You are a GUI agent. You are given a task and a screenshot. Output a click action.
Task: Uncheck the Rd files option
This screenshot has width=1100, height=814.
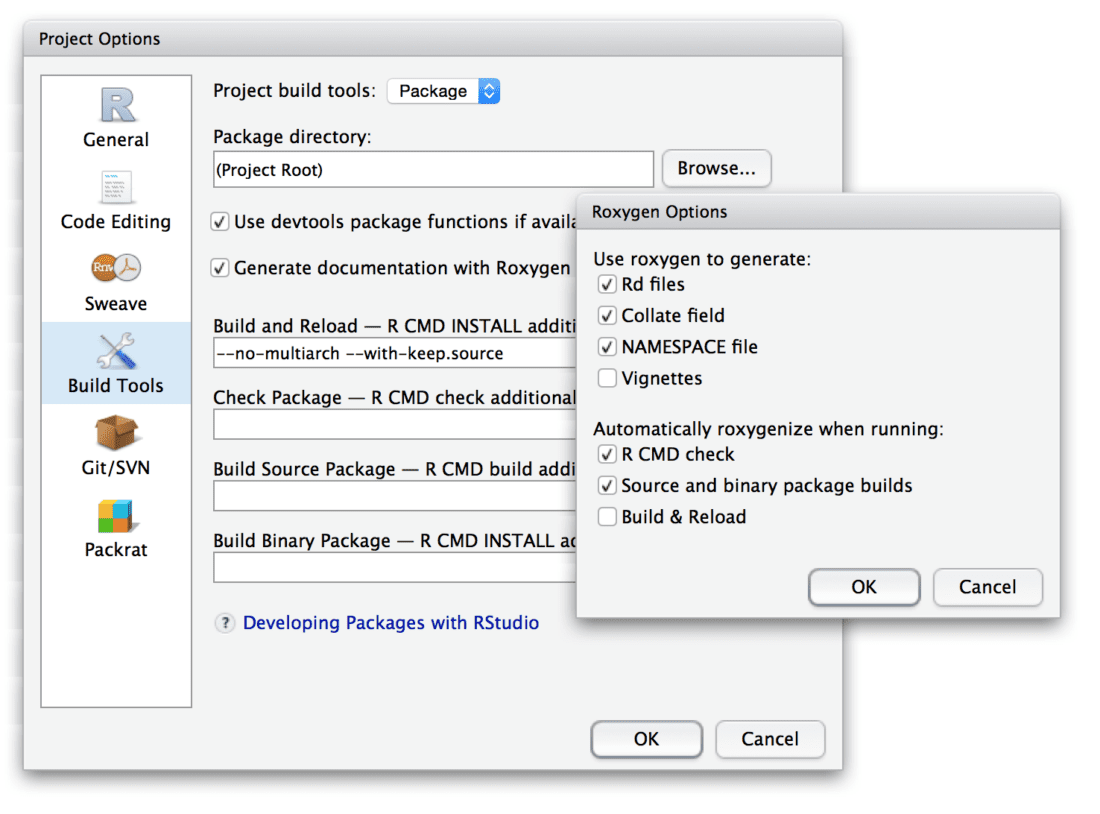pos(607,284)
